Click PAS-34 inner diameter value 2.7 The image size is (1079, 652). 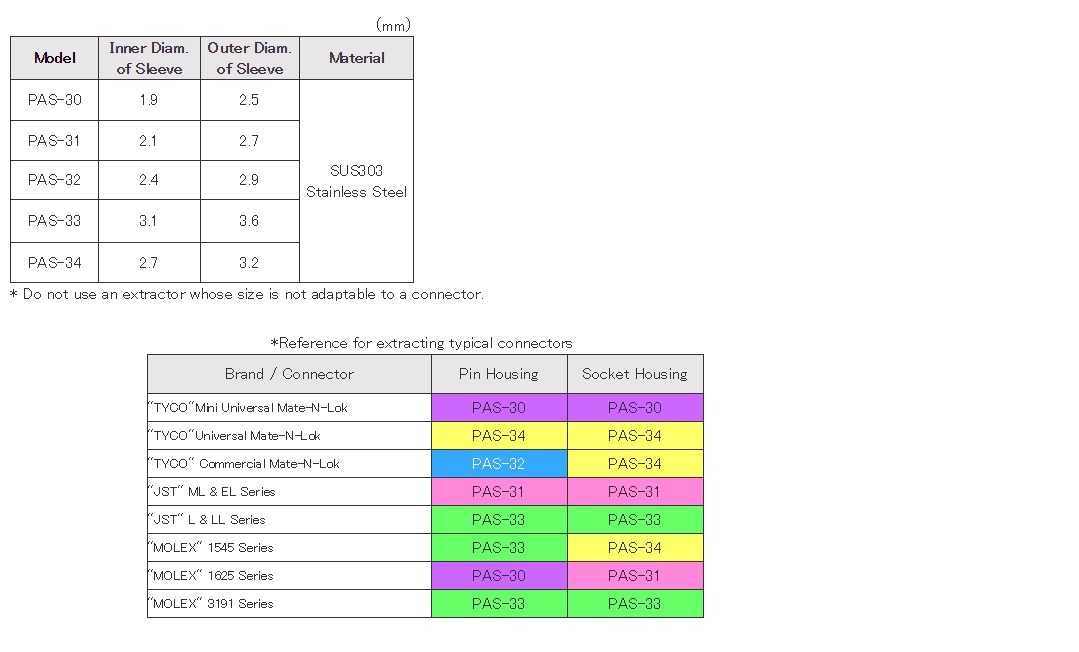point(149,263)
